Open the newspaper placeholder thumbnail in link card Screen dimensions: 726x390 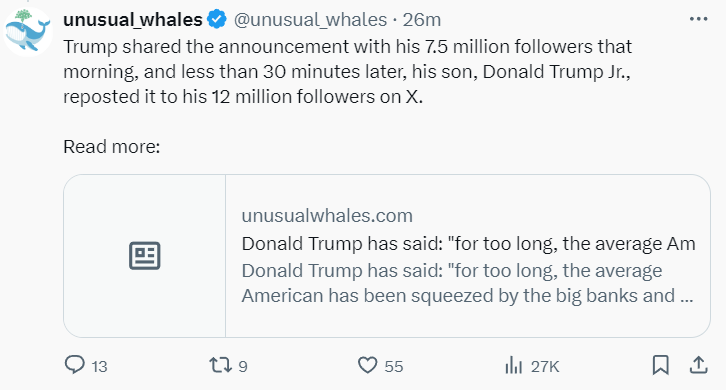[144, 256]
